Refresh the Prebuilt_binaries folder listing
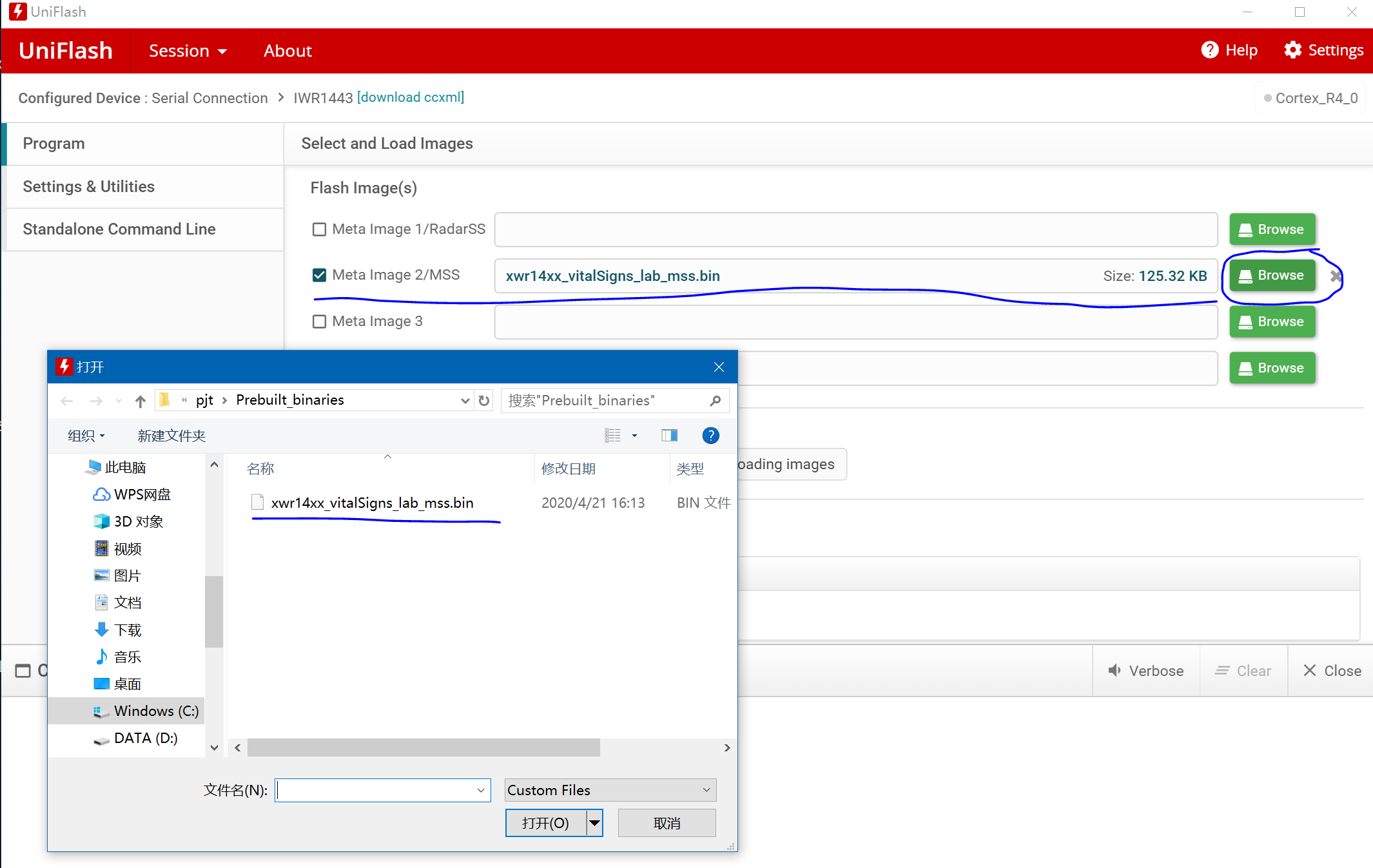 484,401
